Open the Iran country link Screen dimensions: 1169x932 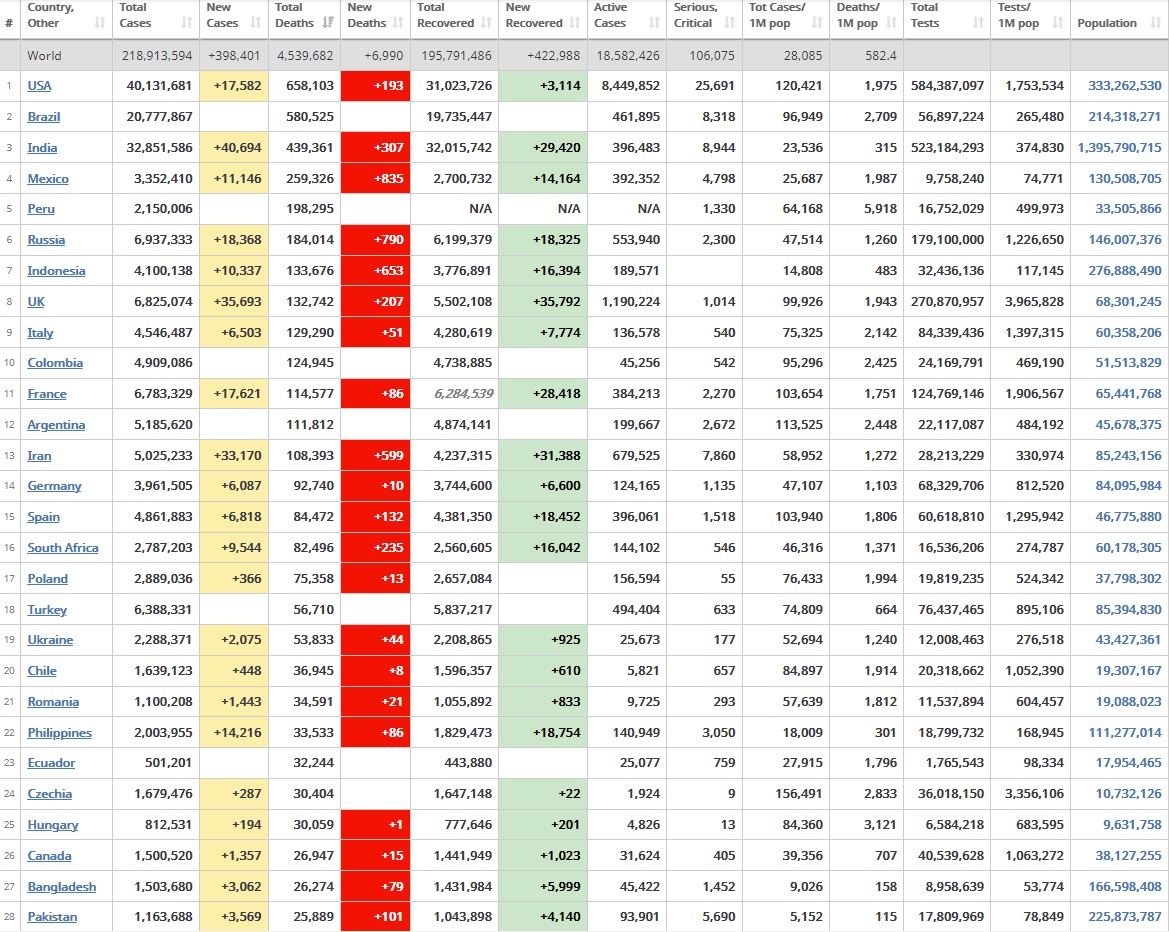40,456
